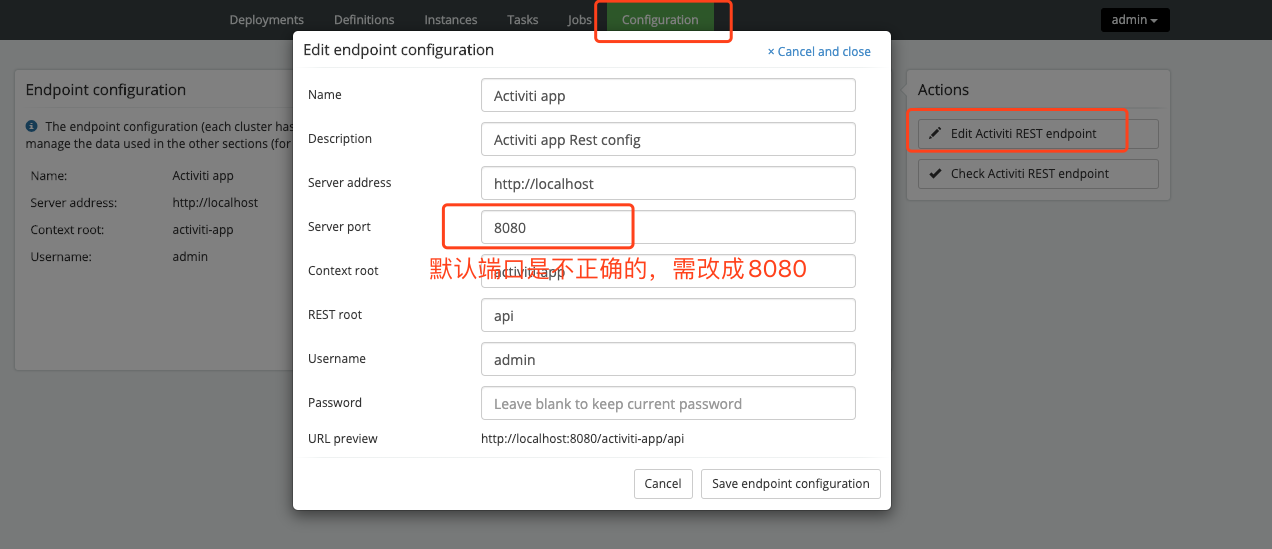Click the pencil icon on Edit endpoint
1272x549 pixels.
pyautogui.click(x=935, y=134)
